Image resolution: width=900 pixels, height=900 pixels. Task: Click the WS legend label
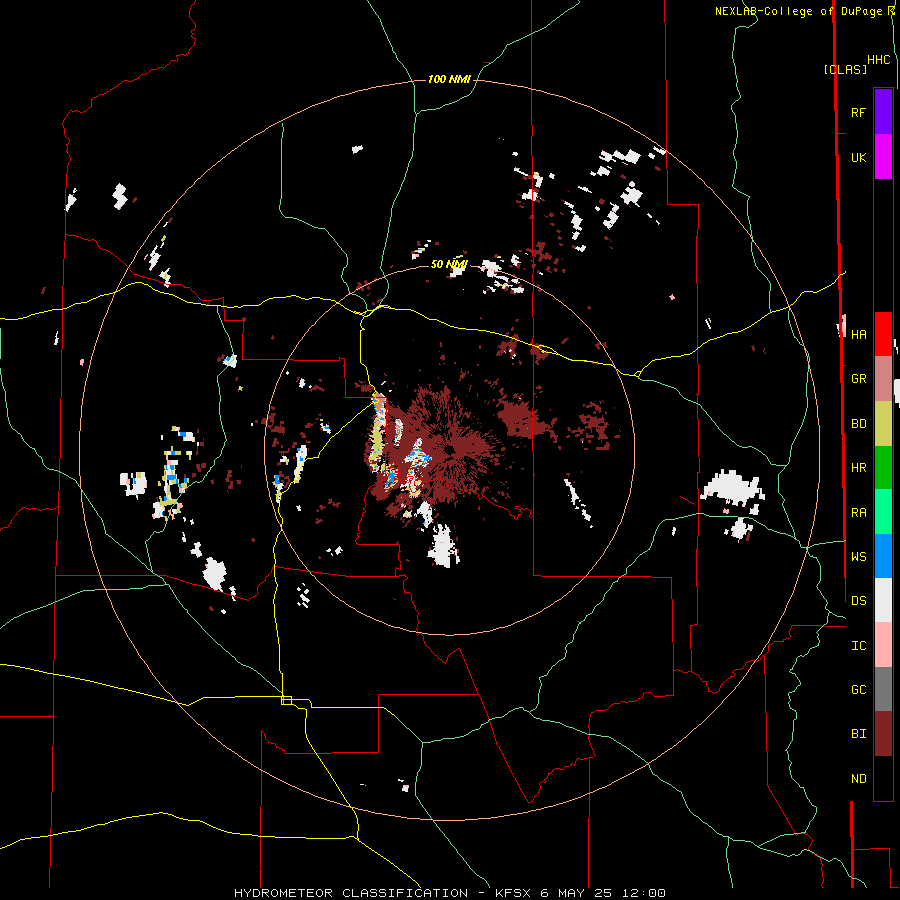click(858, 556)
